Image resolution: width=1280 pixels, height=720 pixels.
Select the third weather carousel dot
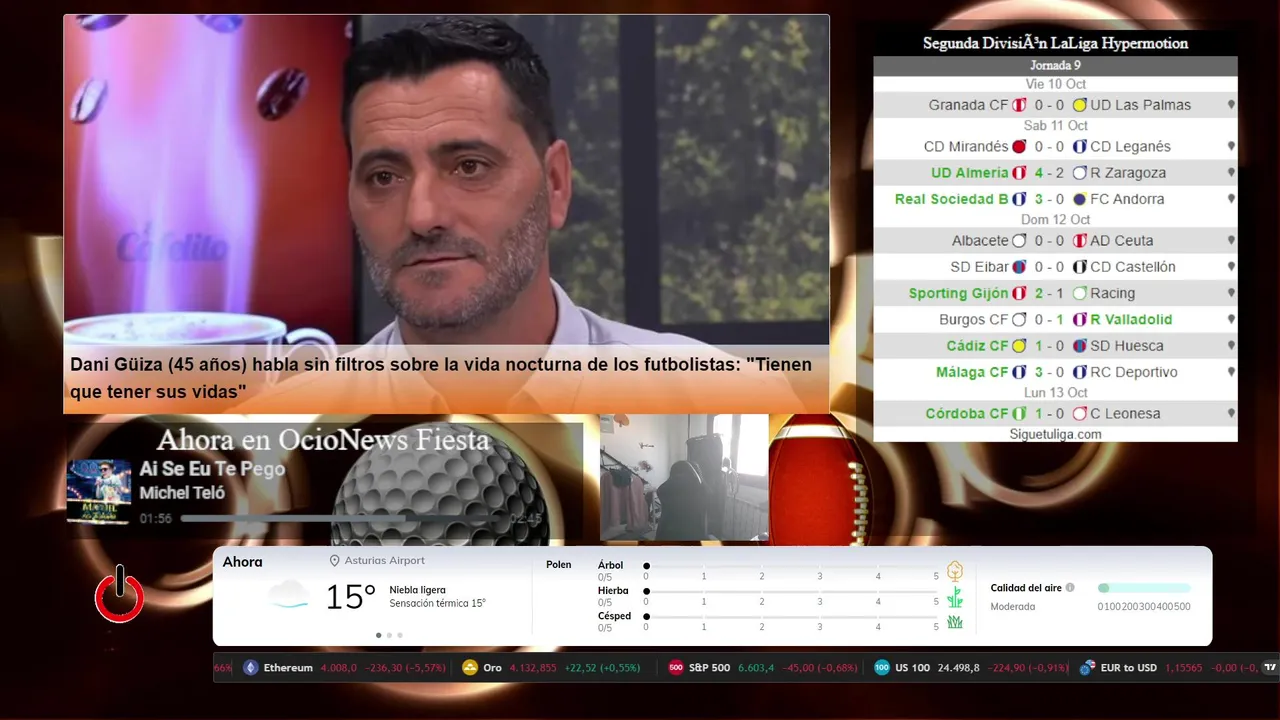[x=400, y=635]
